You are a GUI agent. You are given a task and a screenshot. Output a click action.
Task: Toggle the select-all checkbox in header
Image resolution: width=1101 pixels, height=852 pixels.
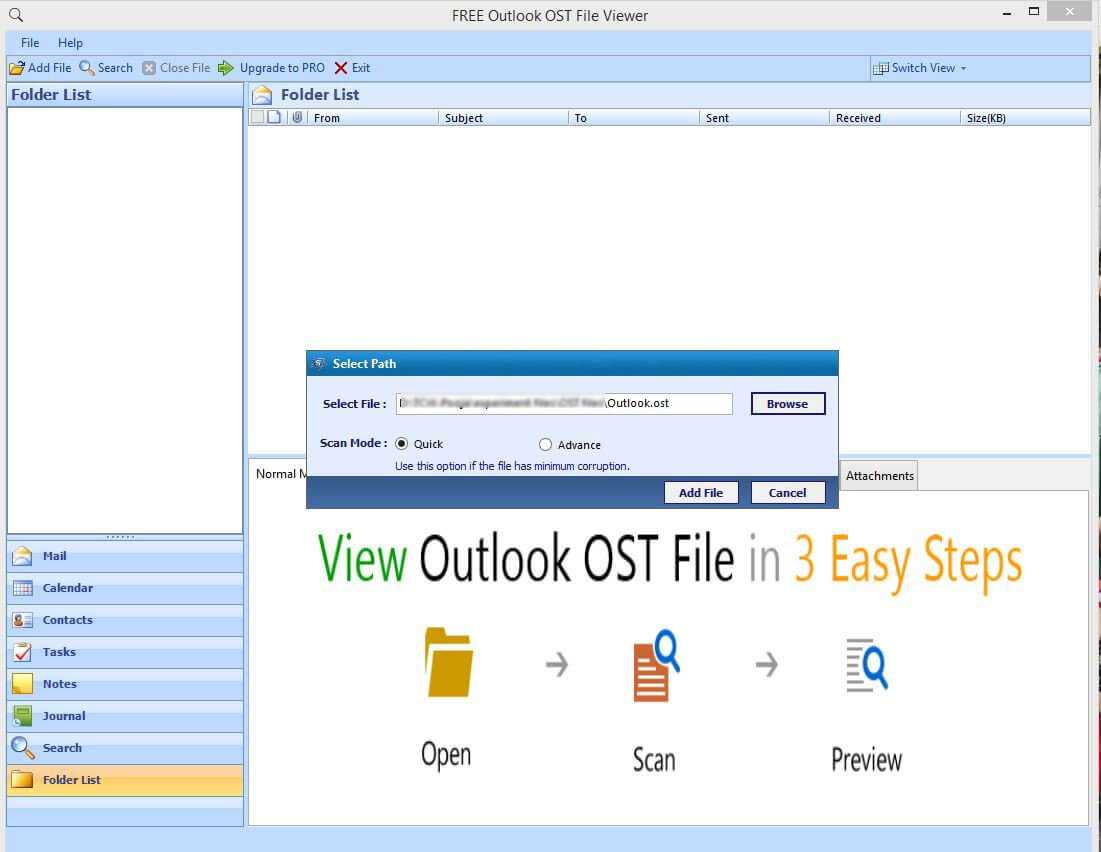[x=258, y=117]
